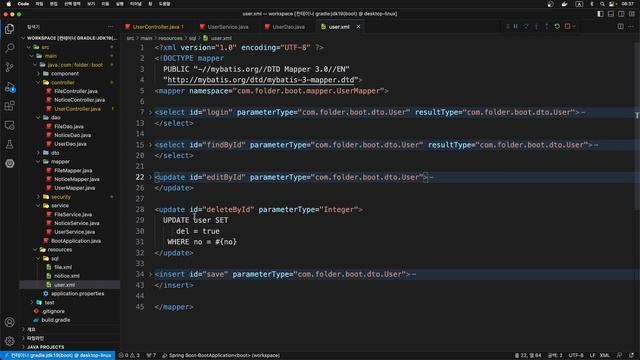Viewport: 640px width, 360px height.
Task: Open UserController.java in explorer tree
Action: 77,109
